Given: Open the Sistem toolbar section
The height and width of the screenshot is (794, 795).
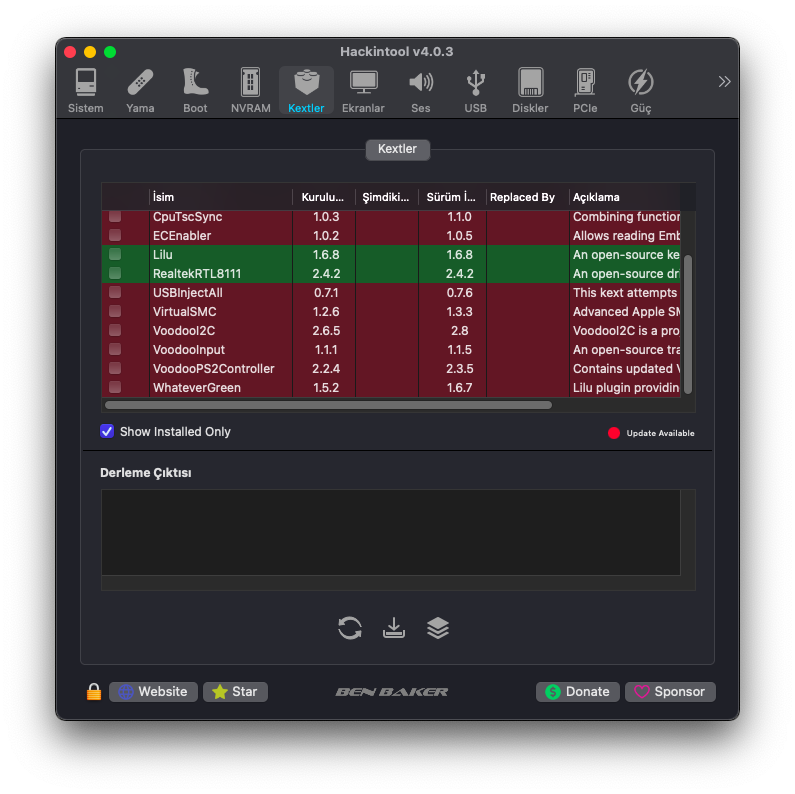Looking at the screenshot, I should 86,90.
